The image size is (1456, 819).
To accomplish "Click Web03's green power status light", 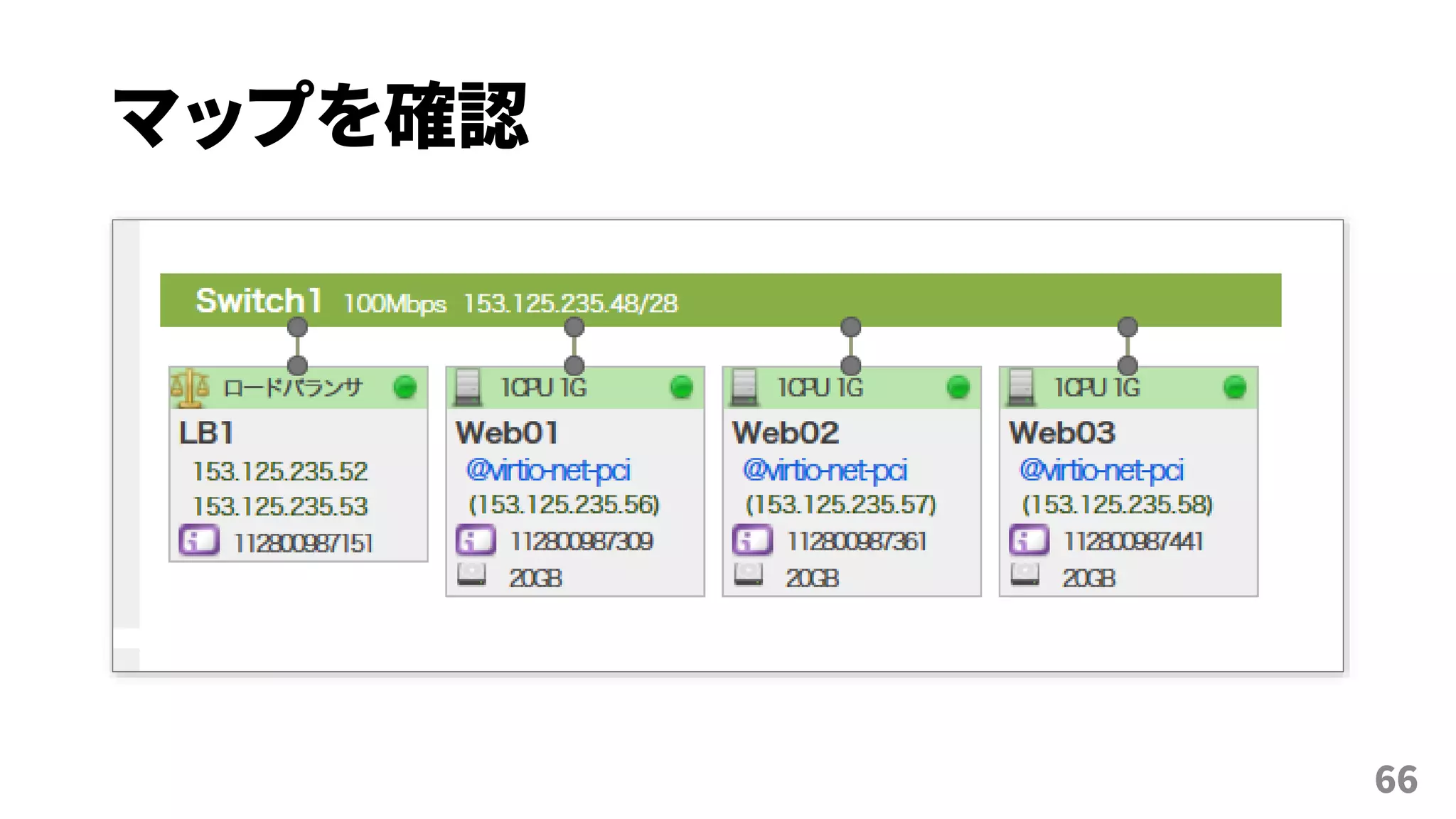I will point(1235,387).
